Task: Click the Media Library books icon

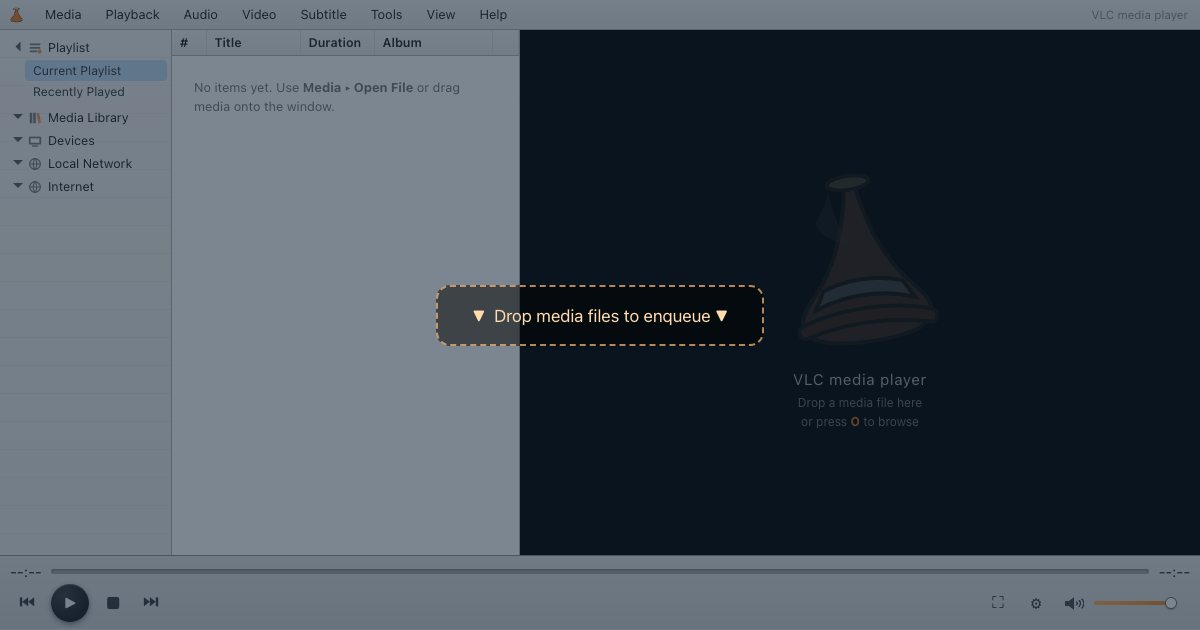Action: point(35,117)
